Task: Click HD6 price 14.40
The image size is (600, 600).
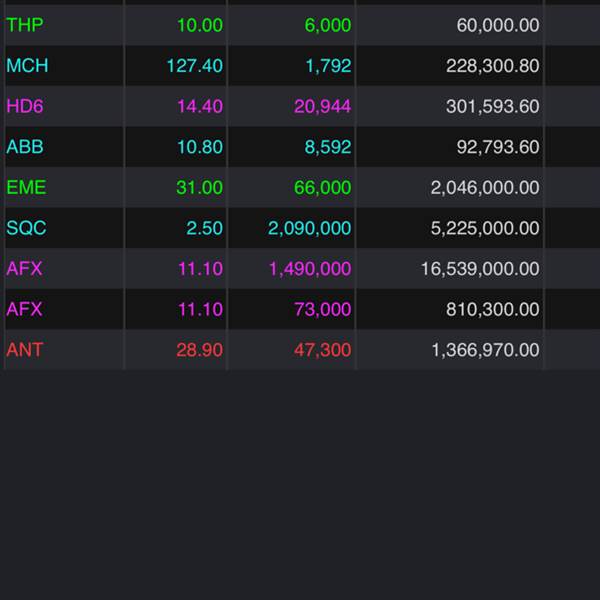Action: [x=200, y=106]
